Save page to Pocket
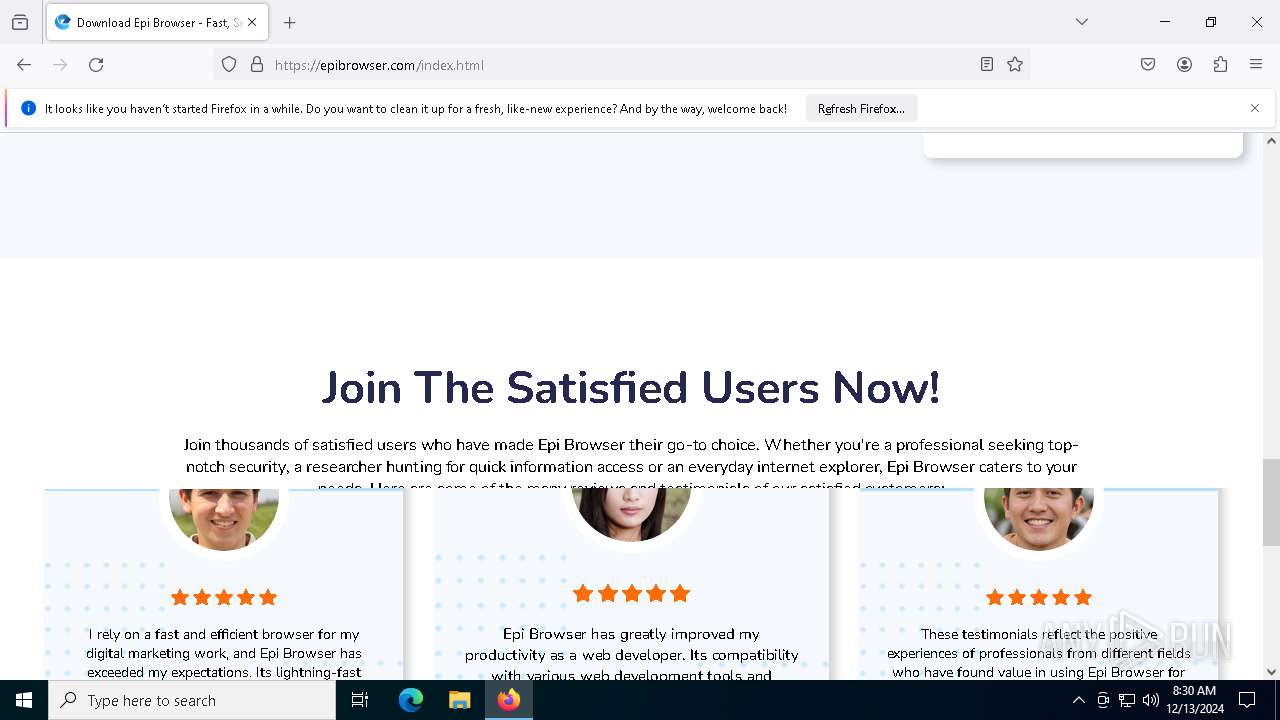The height and width of the screenshot is (720, 1280). click(x=1148, y=65)
